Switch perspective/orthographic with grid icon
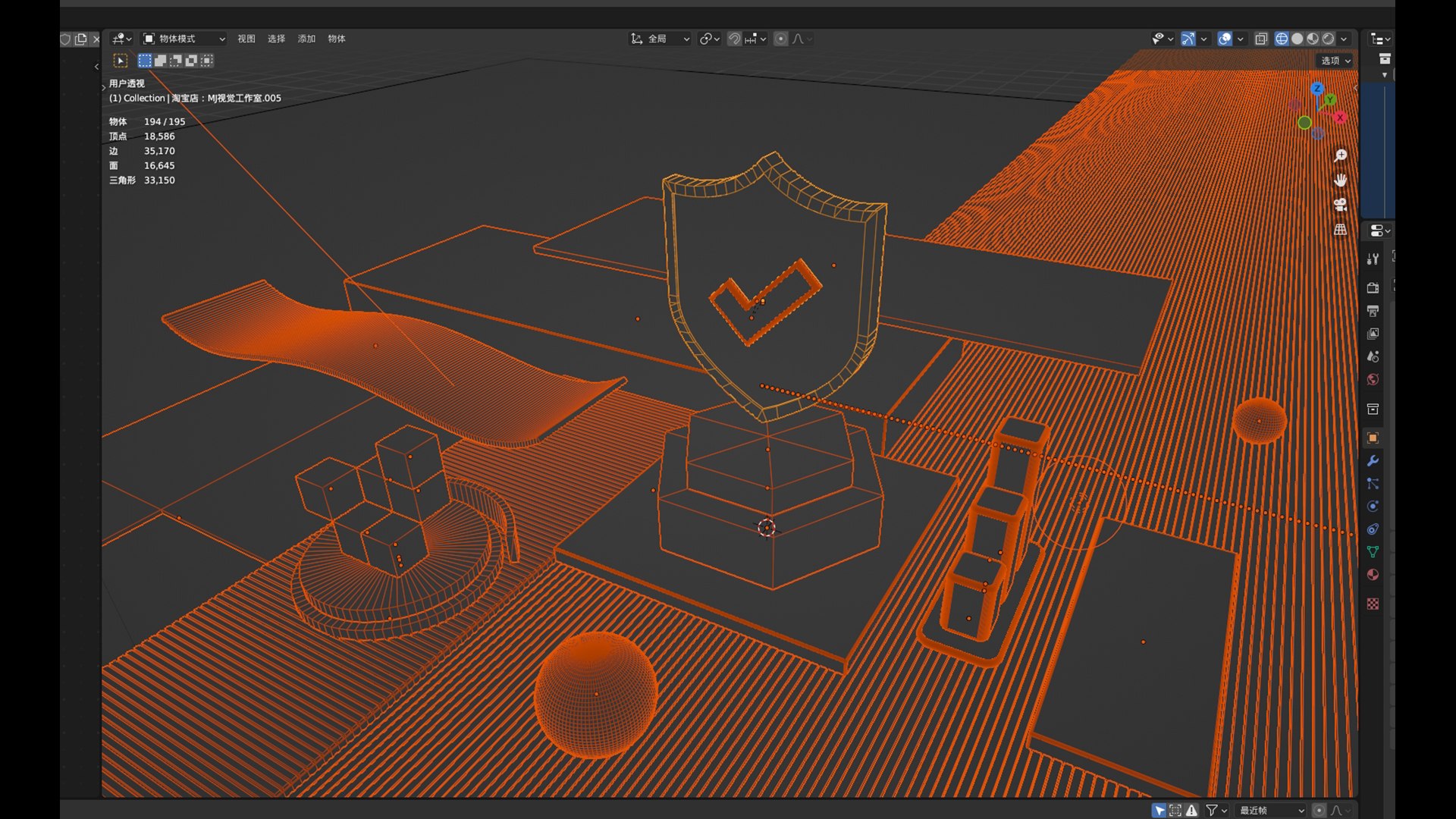This screenshot has height=819, width=1456. pyautogui.click(x=1340, y=229)
